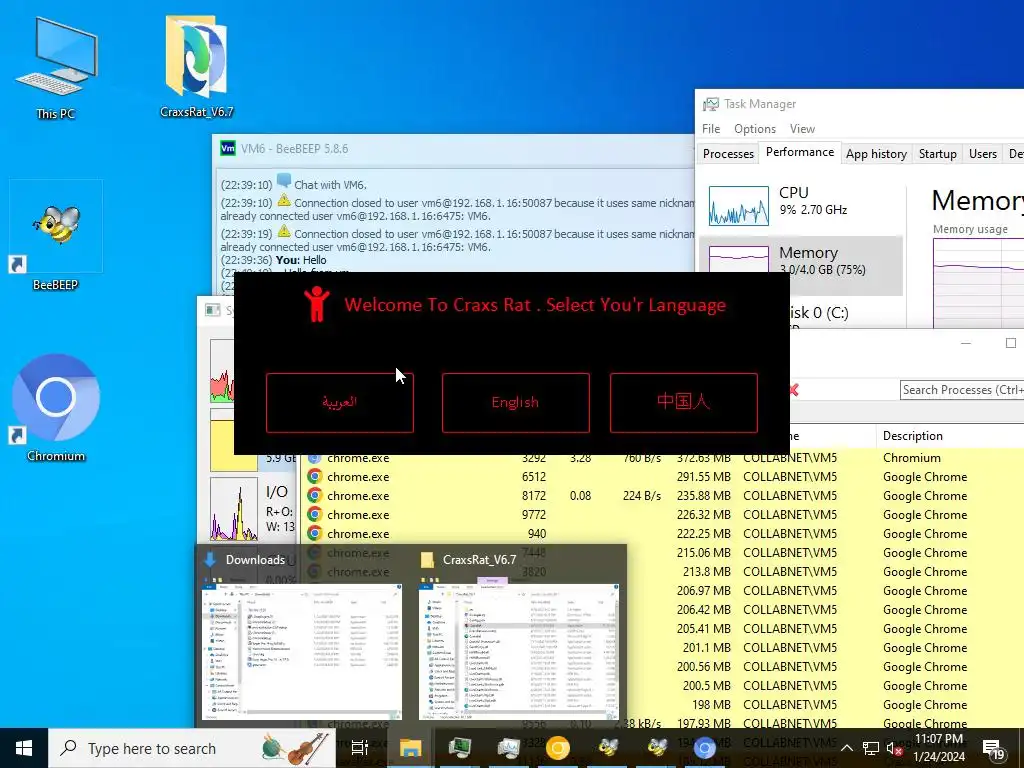The height and width of the screenshot is (768, 1024).
Task: Open network status tray icon
Action: (x=871, y=748)
